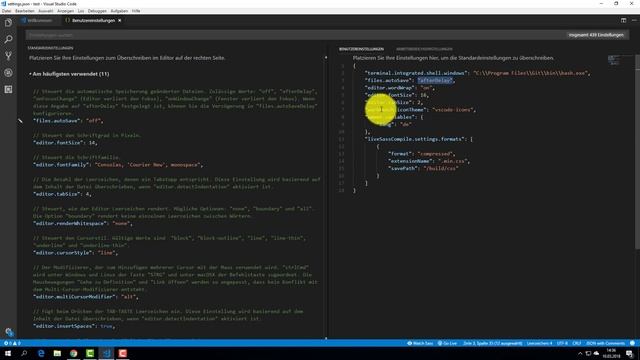Close the Benutzereinstellungen tab

tap(120, 20)
